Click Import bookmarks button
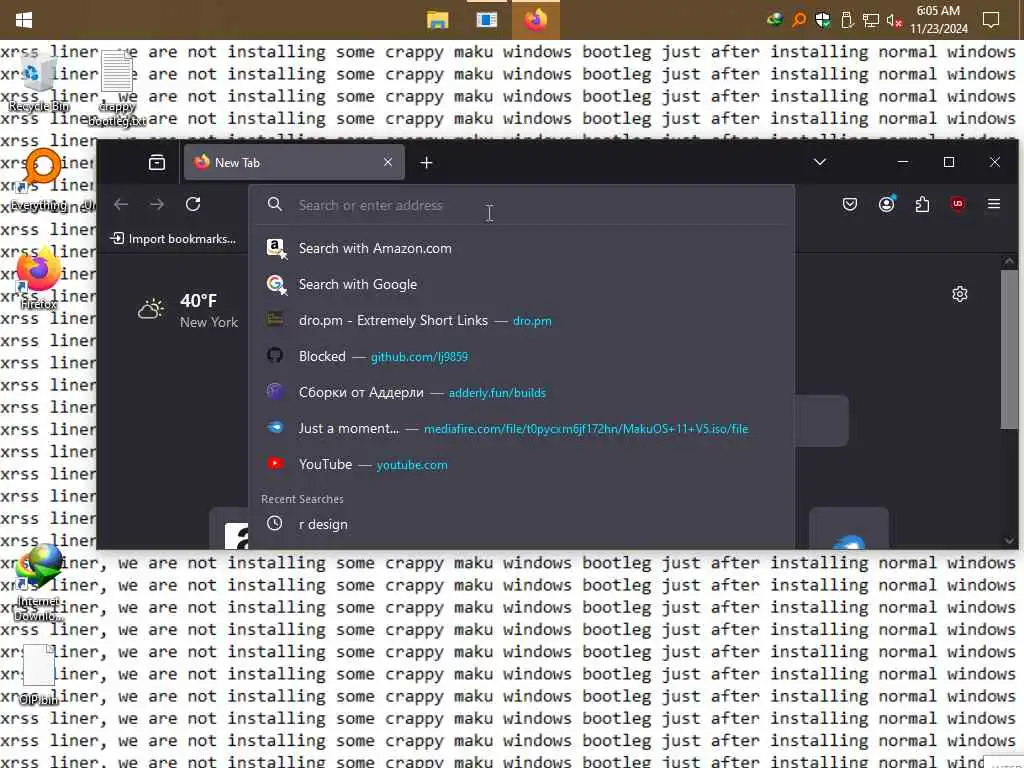The image size is (1024, 768). (174, 239)
